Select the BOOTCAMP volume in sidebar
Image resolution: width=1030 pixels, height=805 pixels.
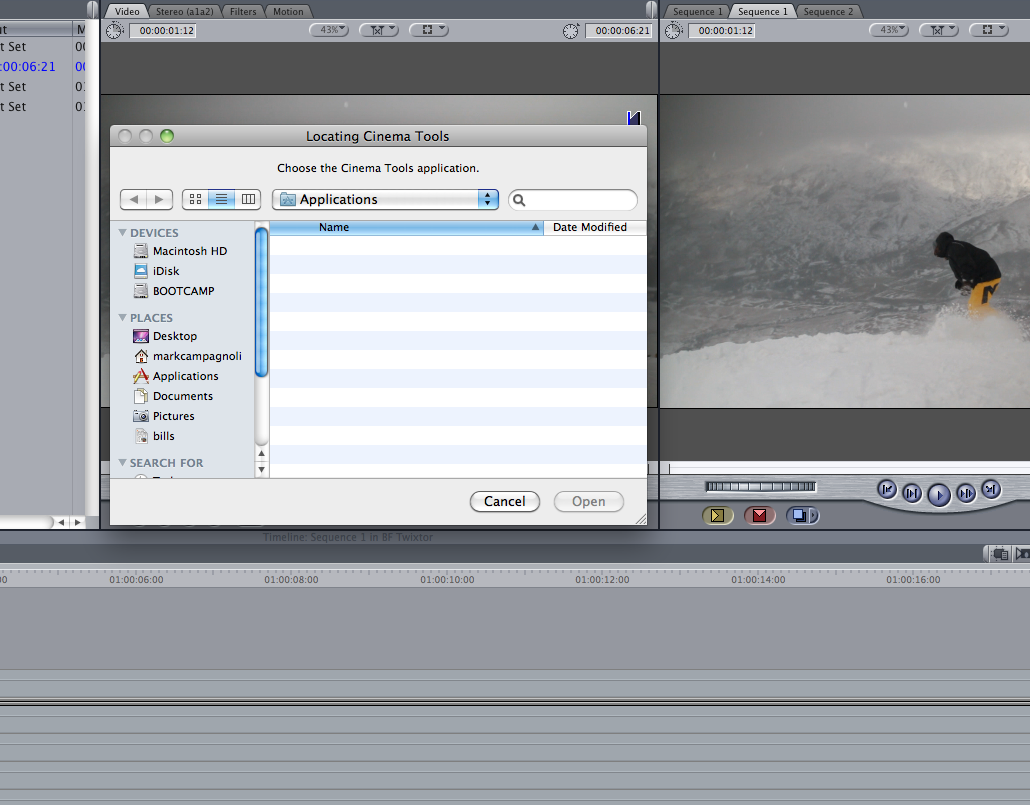click(x=174, y=290)
